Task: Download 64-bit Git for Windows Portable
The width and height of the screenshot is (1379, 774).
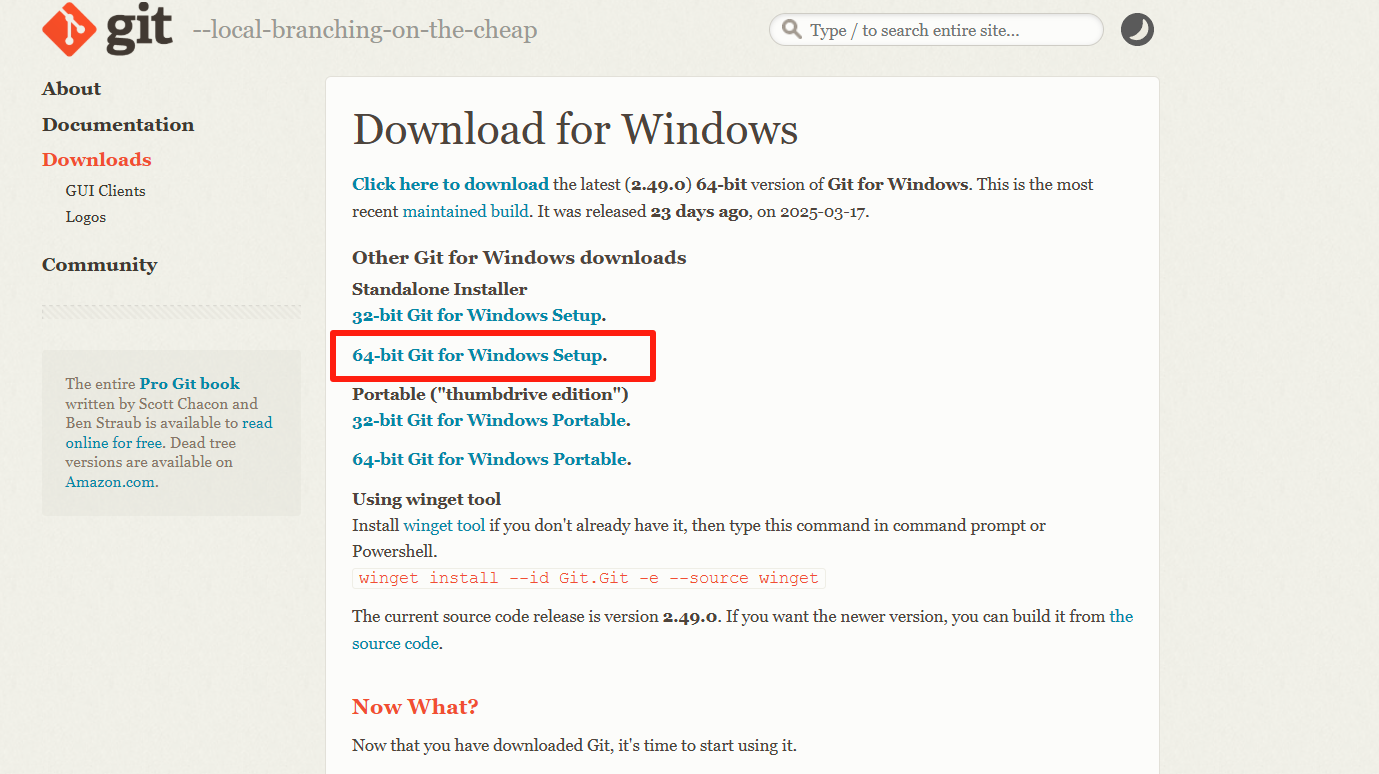Action: (490, 459)
